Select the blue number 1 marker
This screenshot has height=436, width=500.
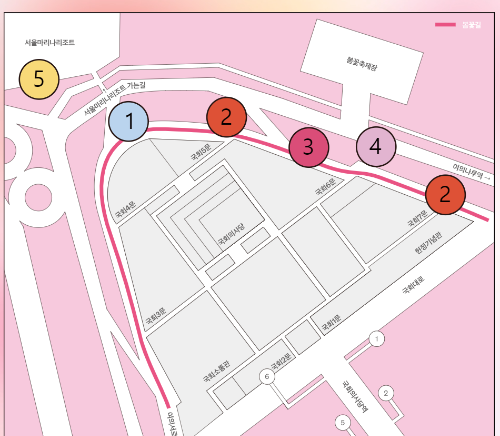point(128,121)
